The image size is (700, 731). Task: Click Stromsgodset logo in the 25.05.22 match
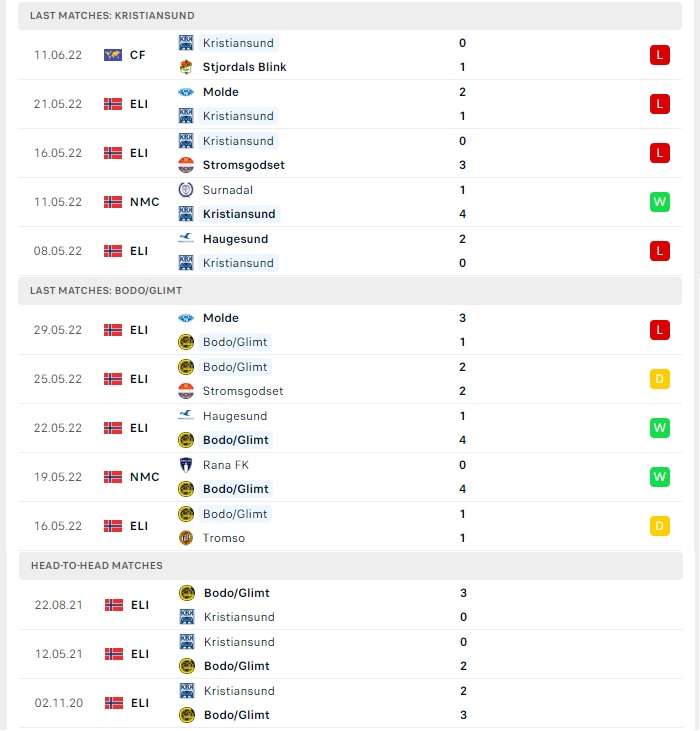[x=186, y=391]
